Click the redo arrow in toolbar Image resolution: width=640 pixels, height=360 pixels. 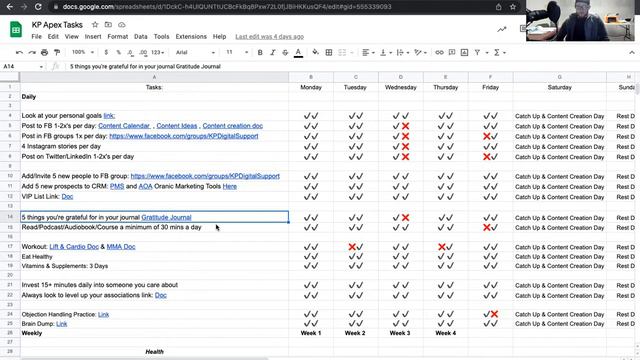click(x=32, y=53)
